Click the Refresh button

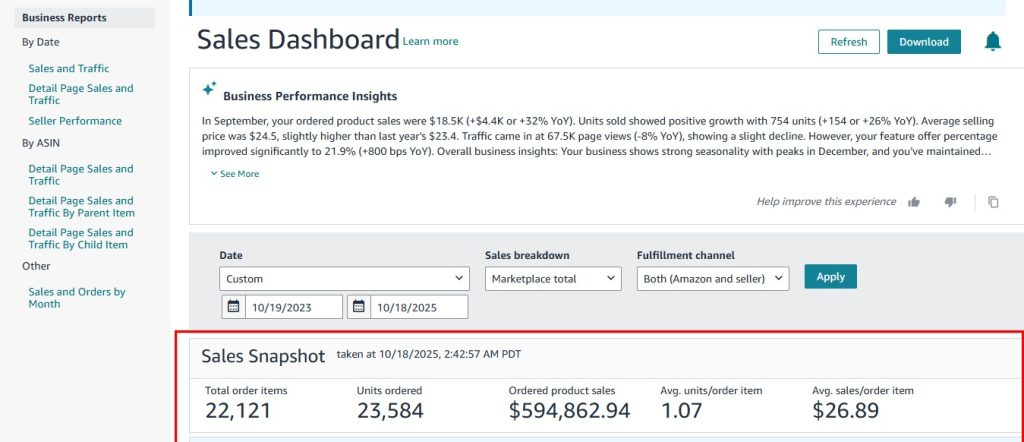pyautogui.click(x=848, y=42)
